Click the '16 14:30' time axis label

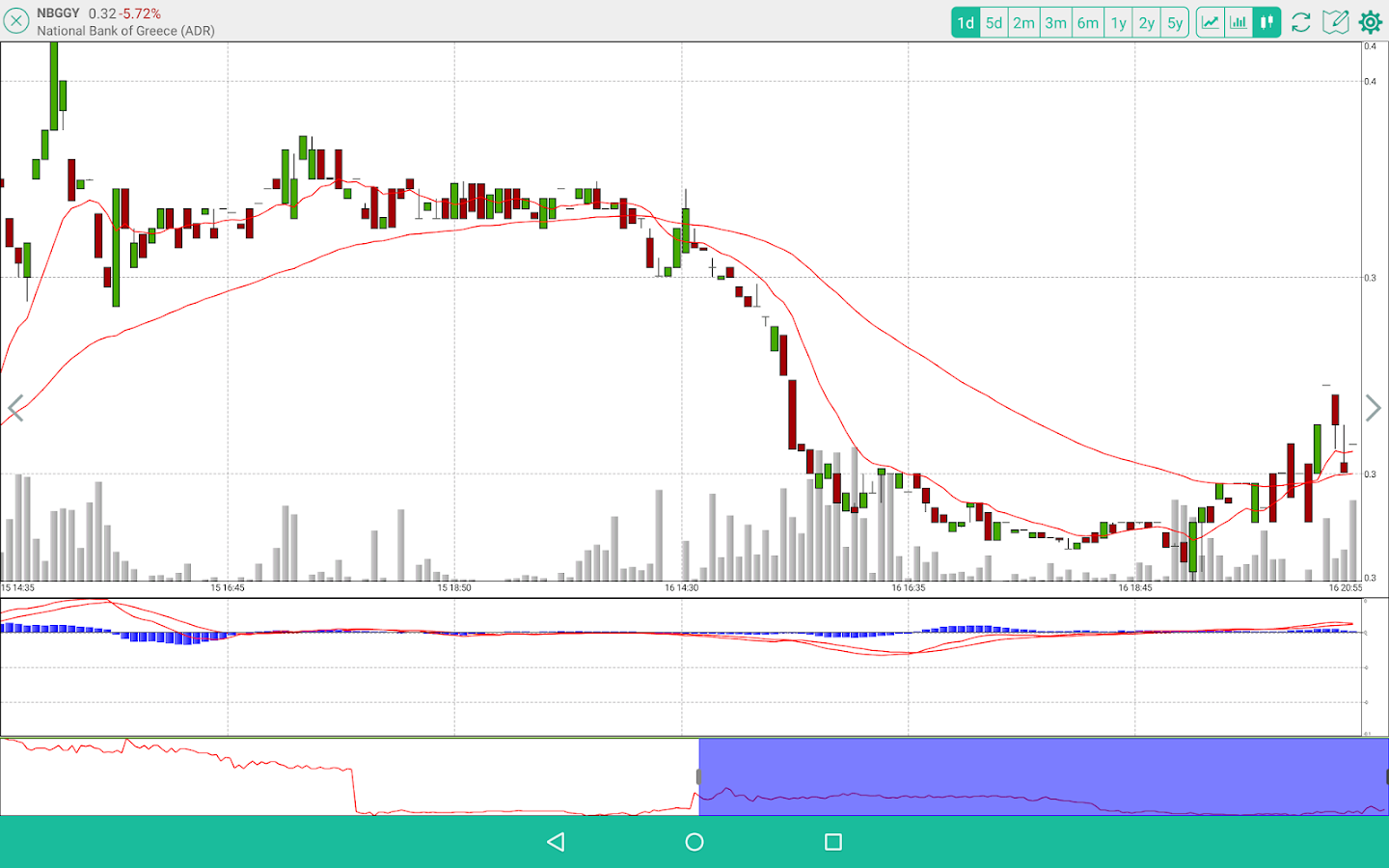click(x=682, y=587)
